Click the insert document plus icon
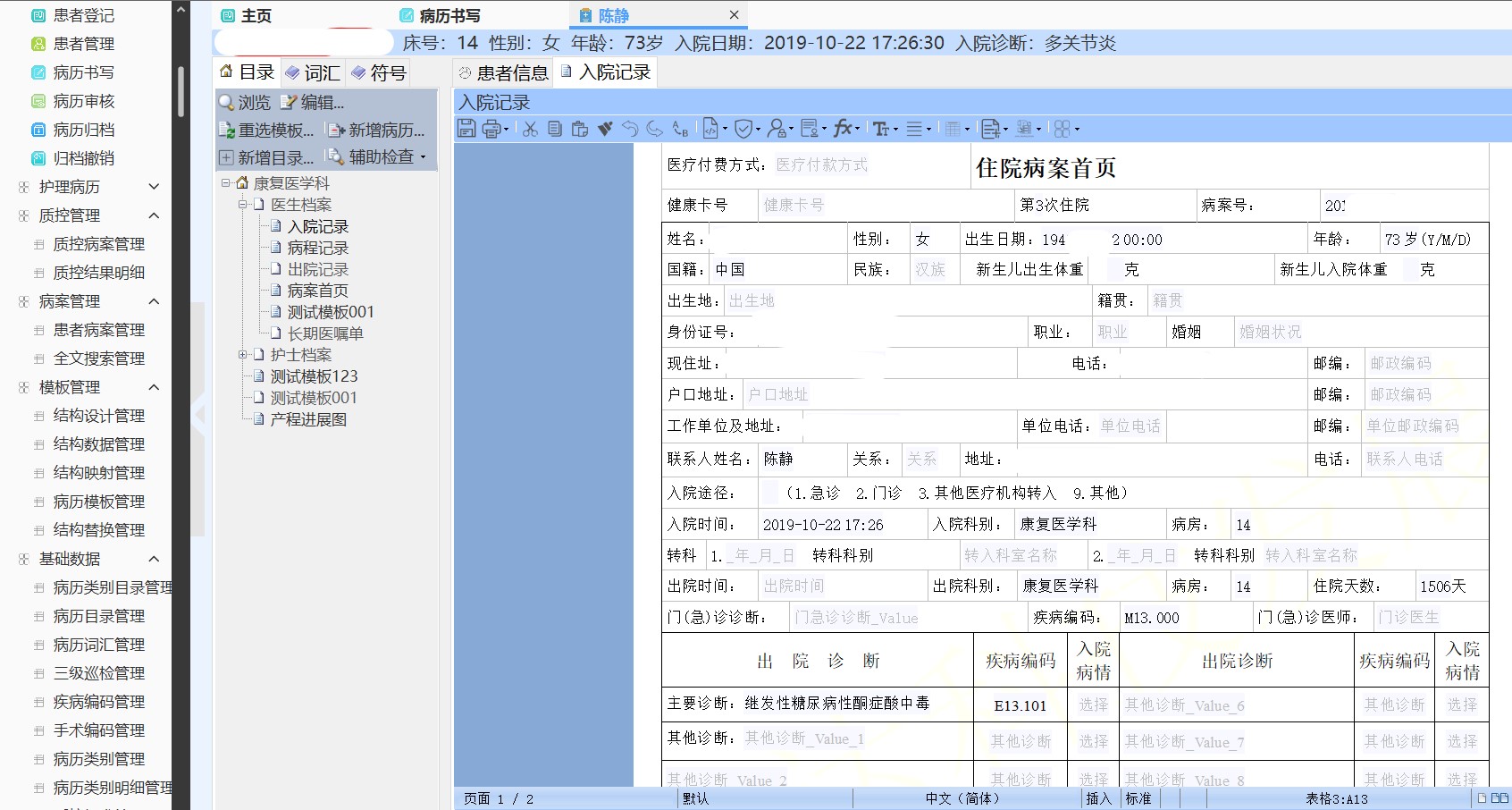The image size is (1512, 810). [989, 129]
